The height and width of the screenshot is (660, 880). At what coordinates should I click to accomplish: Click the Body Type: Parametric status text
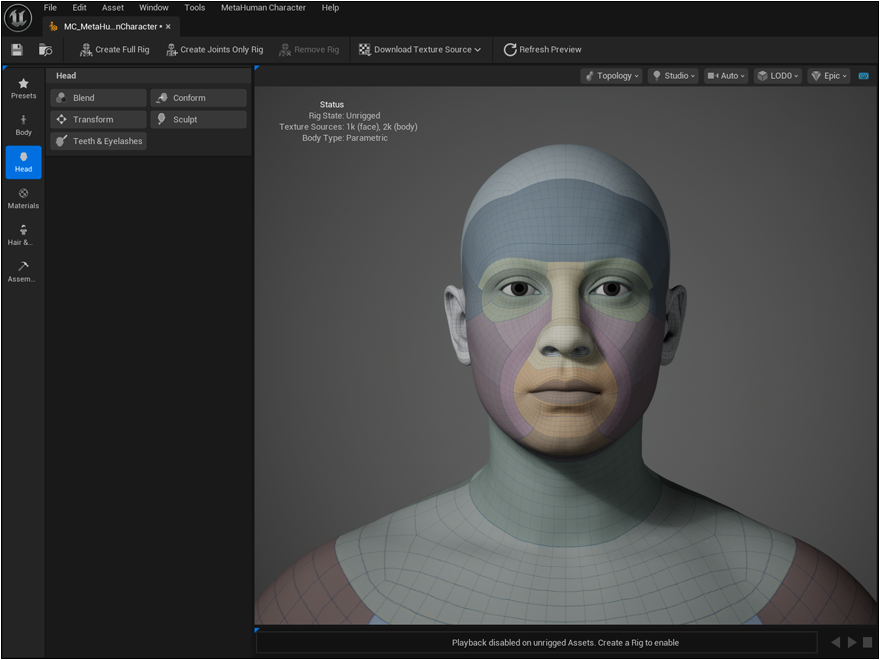[x=345, y=138]
